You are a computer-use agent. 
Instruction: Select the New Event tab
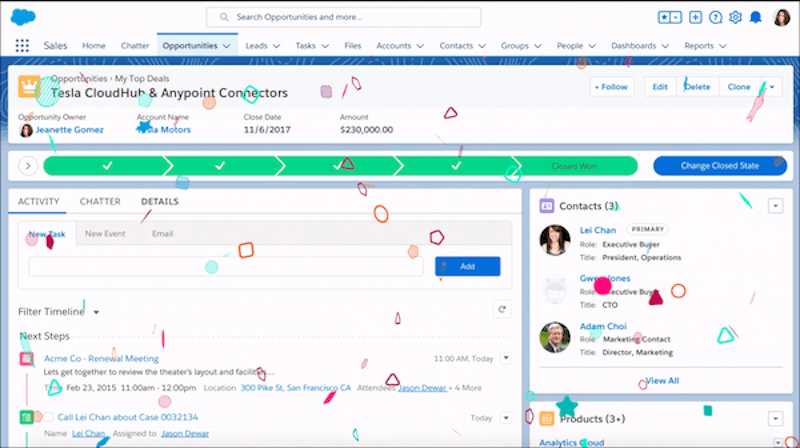pos(105,234)
